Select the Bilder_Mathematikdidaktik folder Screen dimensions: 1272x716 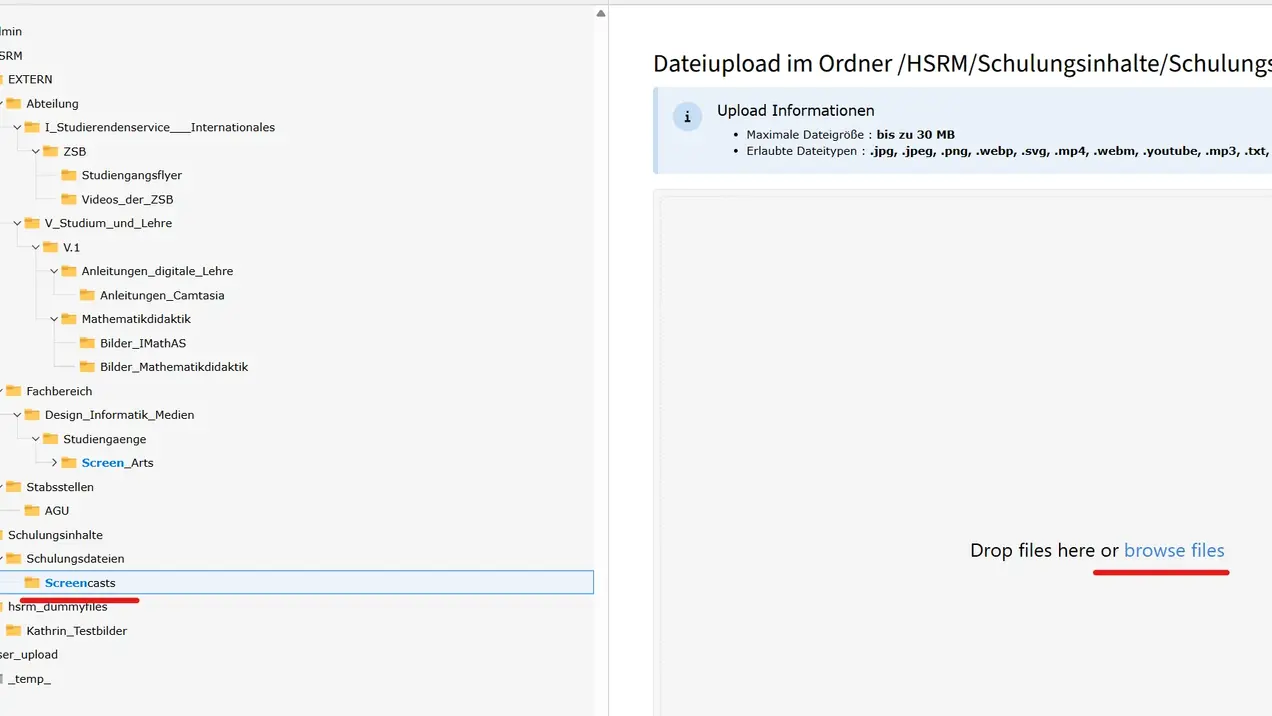173,367
